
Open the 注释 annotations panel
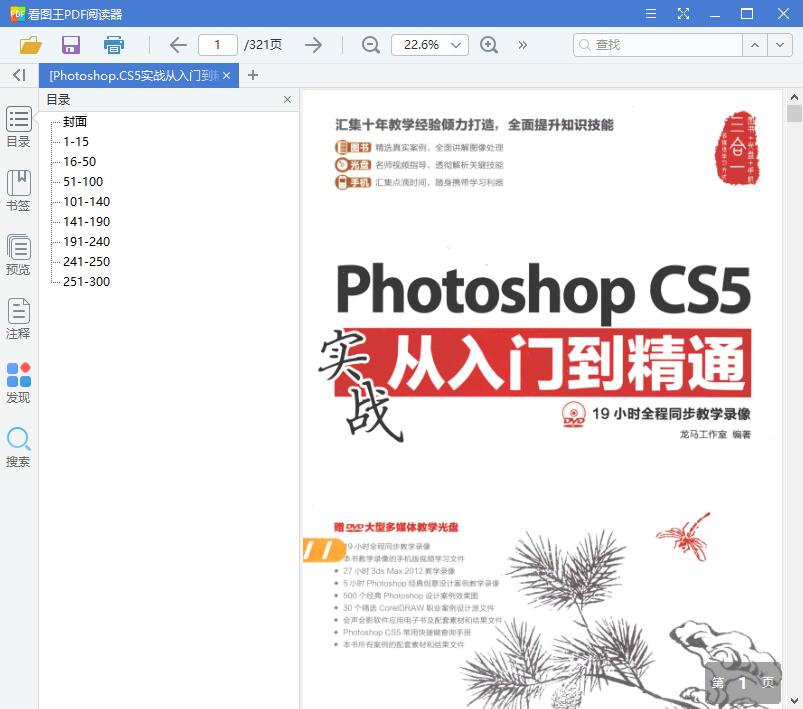(x=18, y=319)
